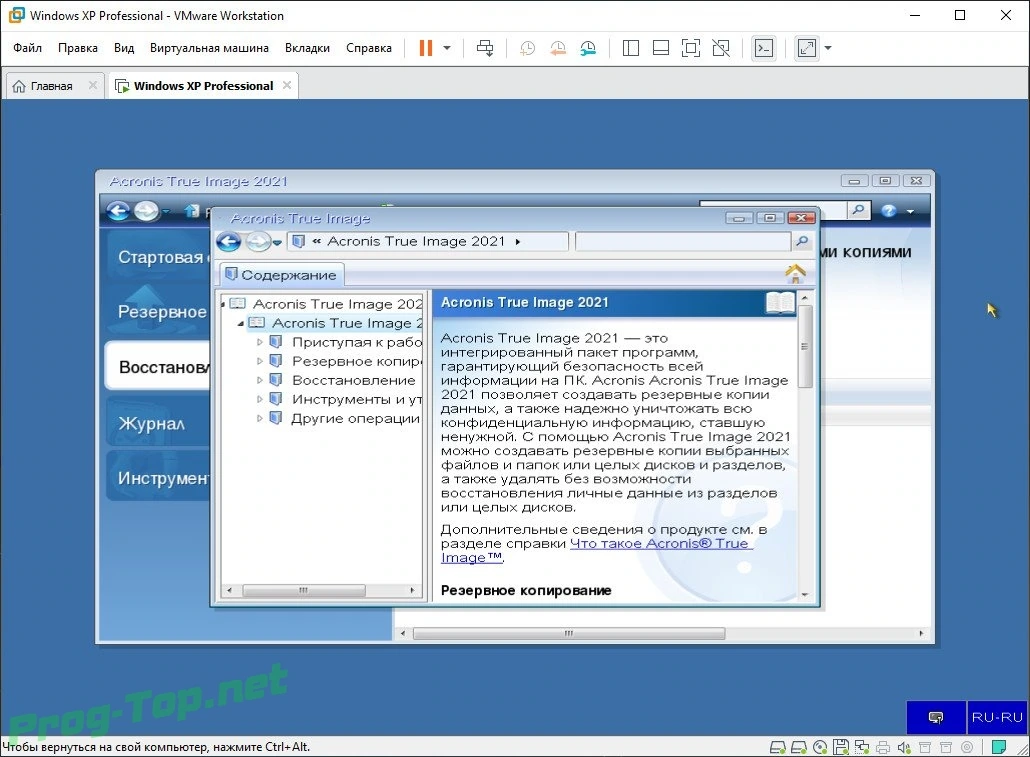Viewport: 1030px width, 757px height.
Task: Open stretch display dropdown arrow
Action: [828, 48]
